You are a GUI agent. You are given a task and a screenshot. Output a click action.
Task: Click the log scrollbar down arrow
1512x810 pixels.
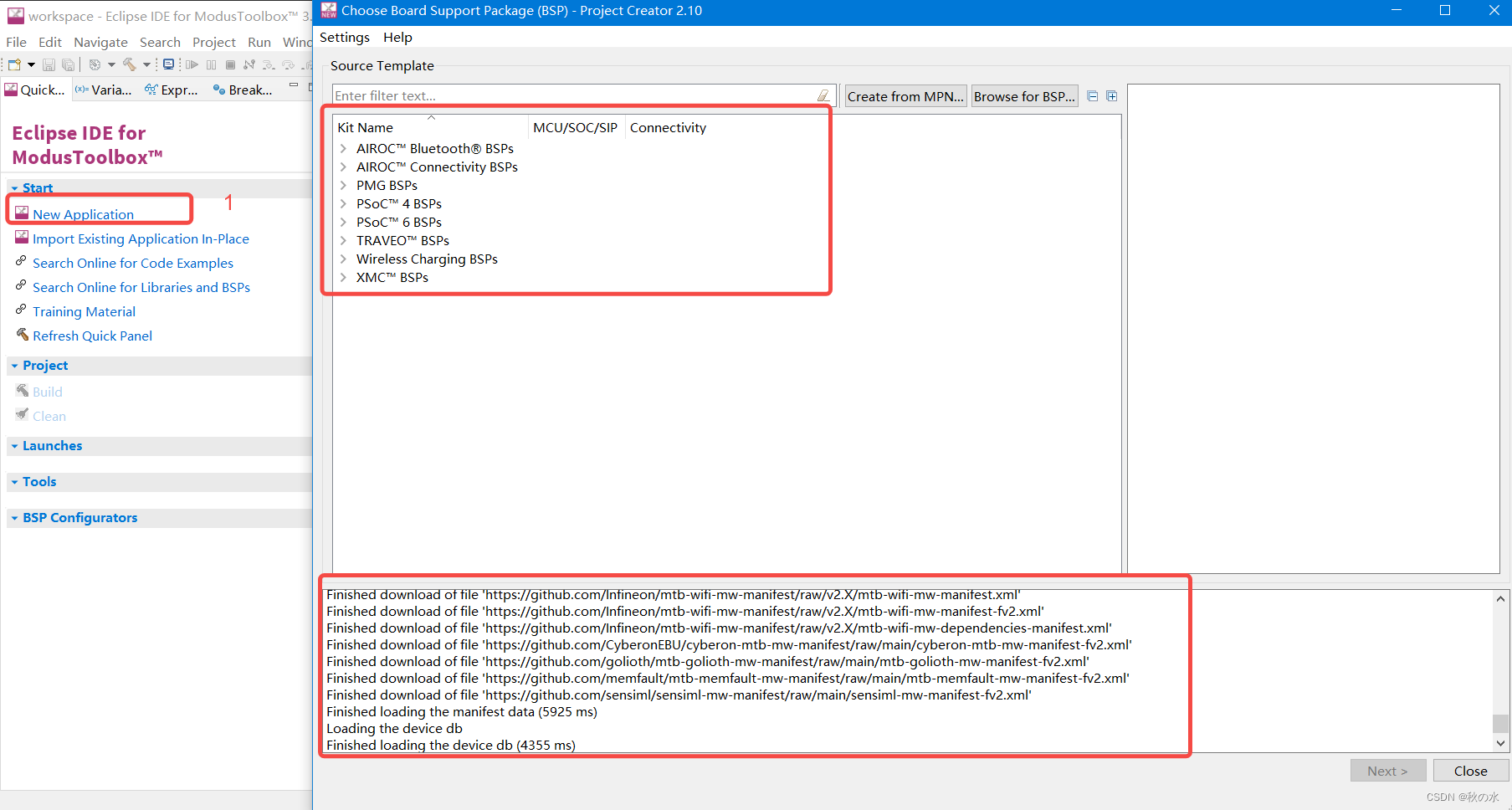tap(1500, 743)
